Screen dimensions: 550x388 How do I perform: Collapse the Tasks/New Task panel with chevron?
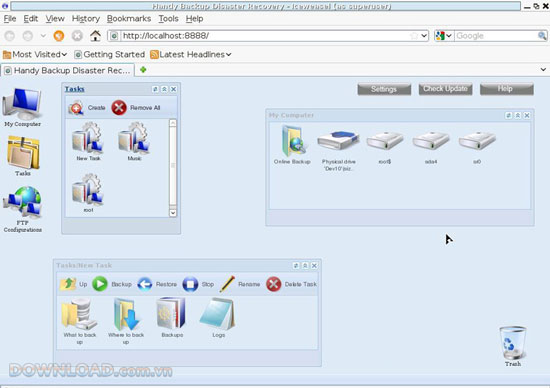(x=305, y=266)
